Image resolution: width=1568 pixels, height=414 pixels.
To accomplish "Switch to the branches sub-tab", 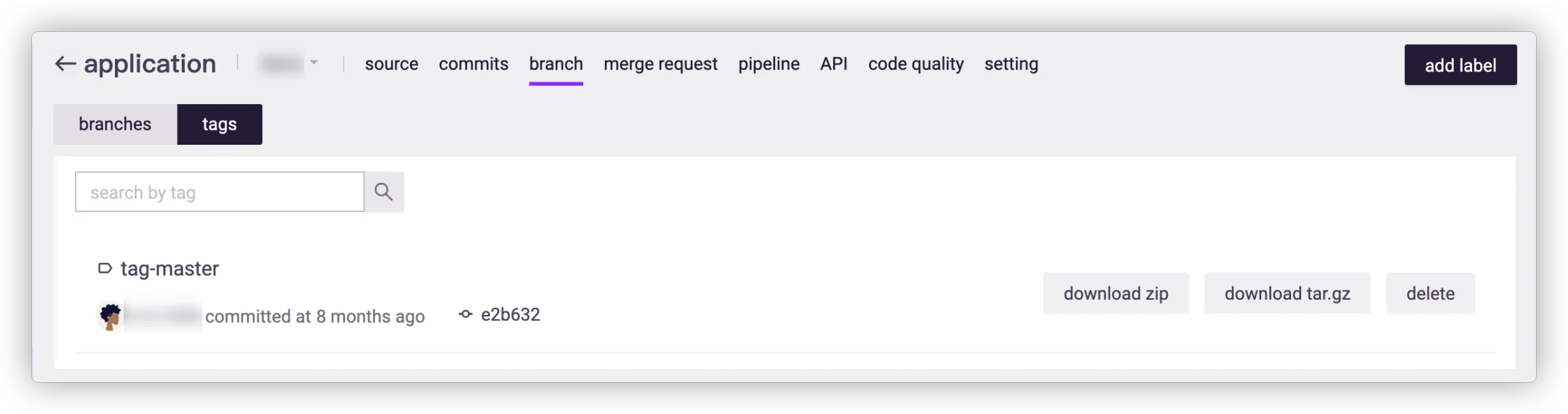I will tap(115, 124).
